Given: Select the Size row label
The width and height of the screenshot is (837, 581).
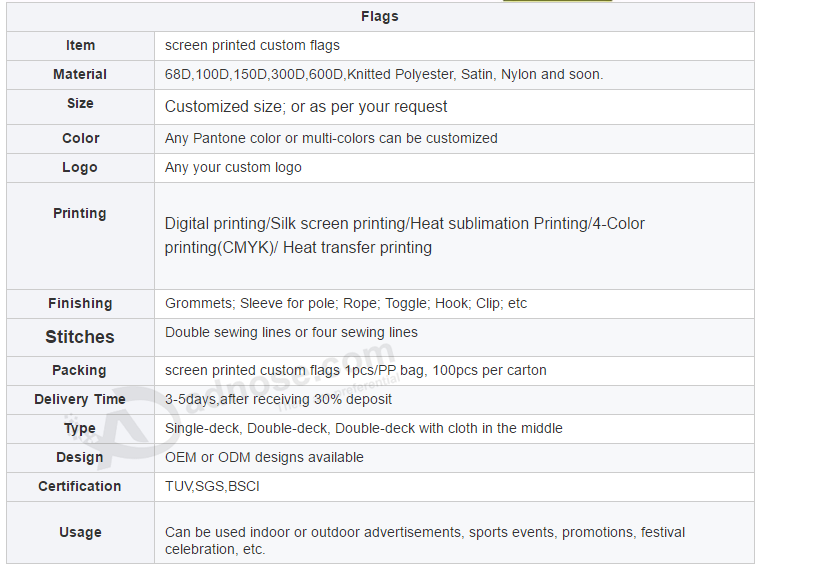Looking at the screenshot, I should tap(80, 103).
